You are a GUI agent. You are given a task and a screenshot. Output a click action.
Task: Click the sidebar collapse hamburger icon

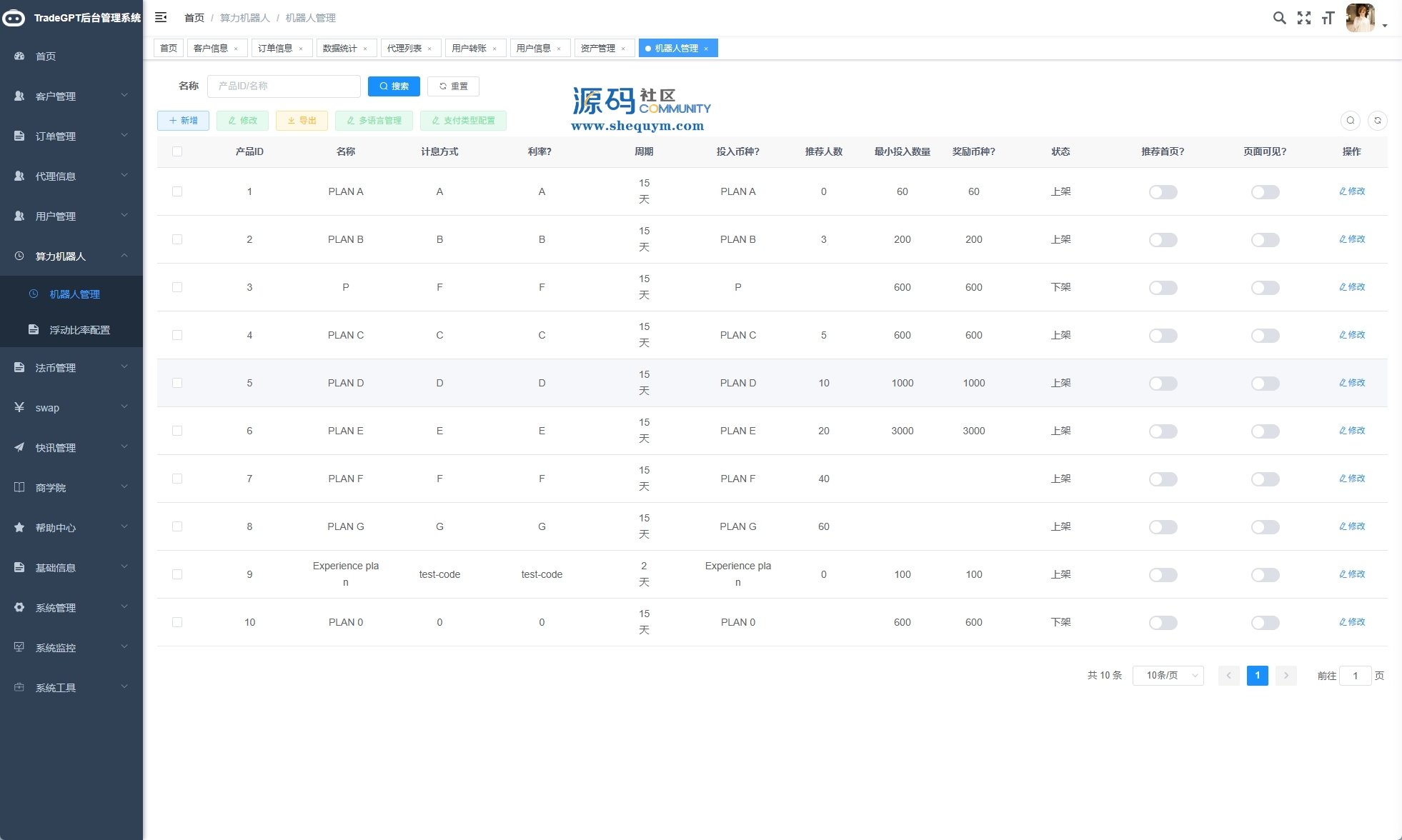coord(161,17)
